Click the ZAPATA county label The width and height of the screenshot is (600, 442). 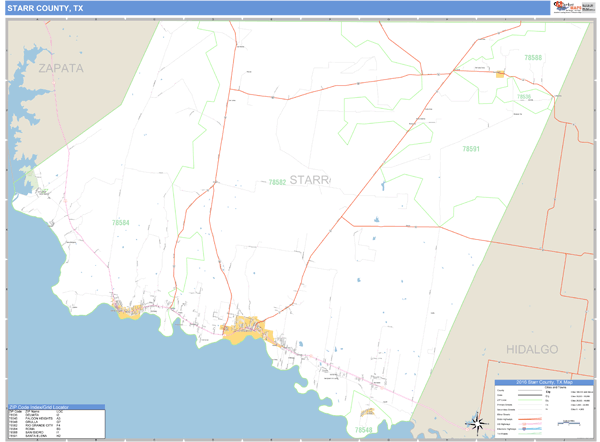pos(61,68)
